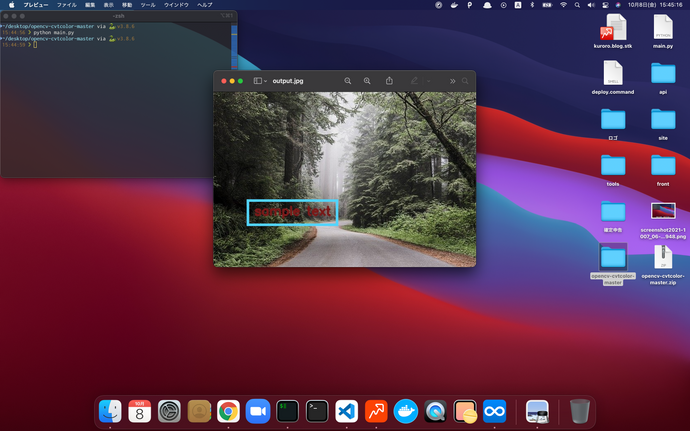Launch Google Chrome from the Dock

pos(228,411)
